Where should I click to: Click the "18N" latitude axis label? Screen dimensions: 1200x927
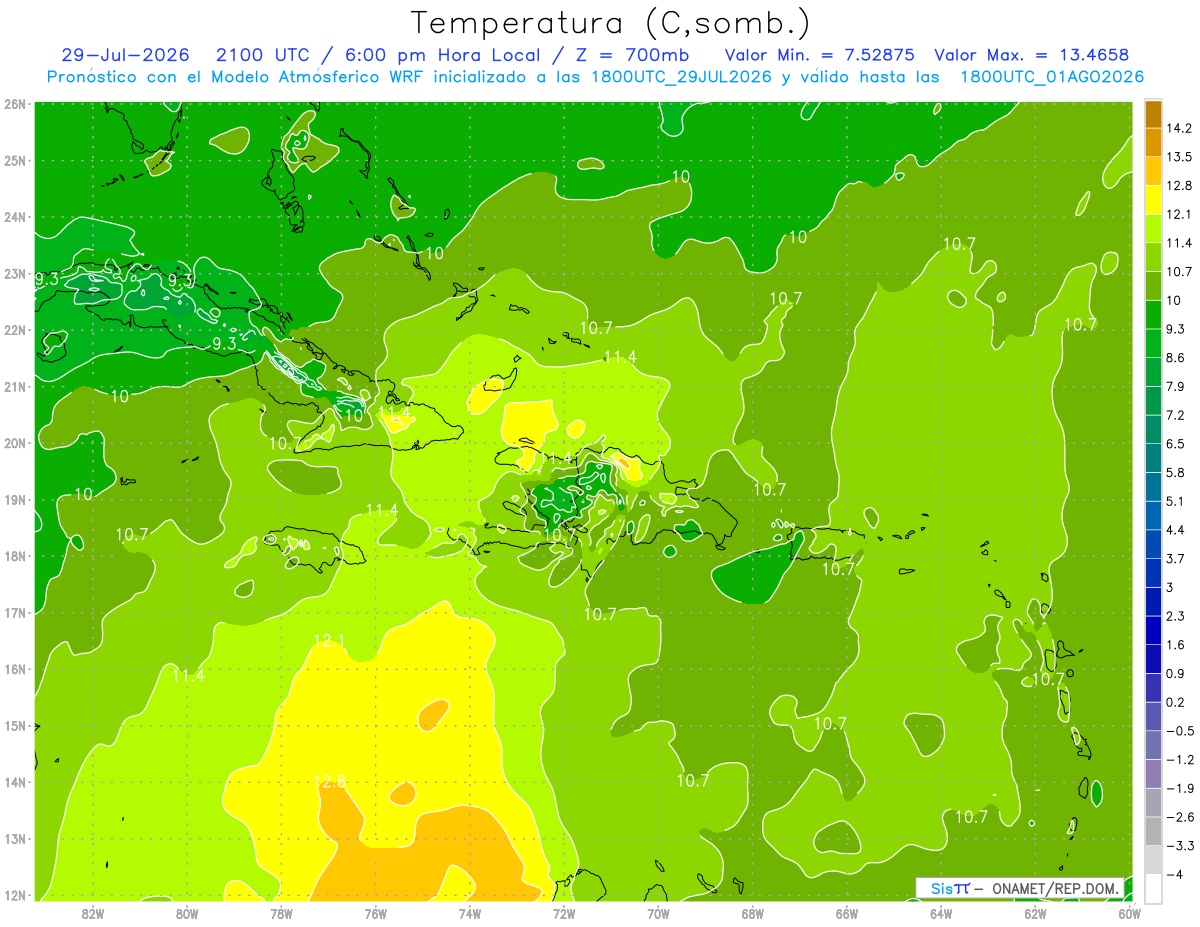(14, 556)
